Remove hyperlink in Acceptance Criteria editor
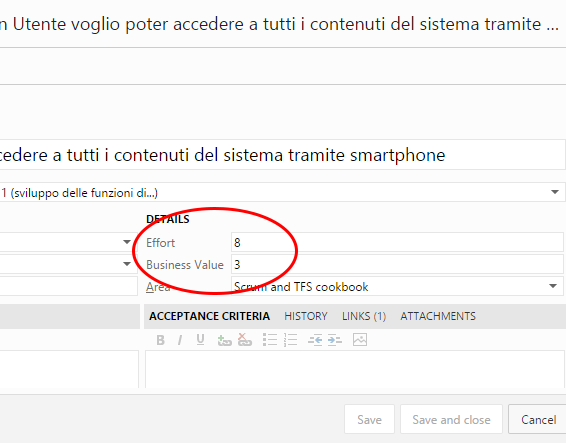This screenshot has width=566, height=443. pos(244,340)
